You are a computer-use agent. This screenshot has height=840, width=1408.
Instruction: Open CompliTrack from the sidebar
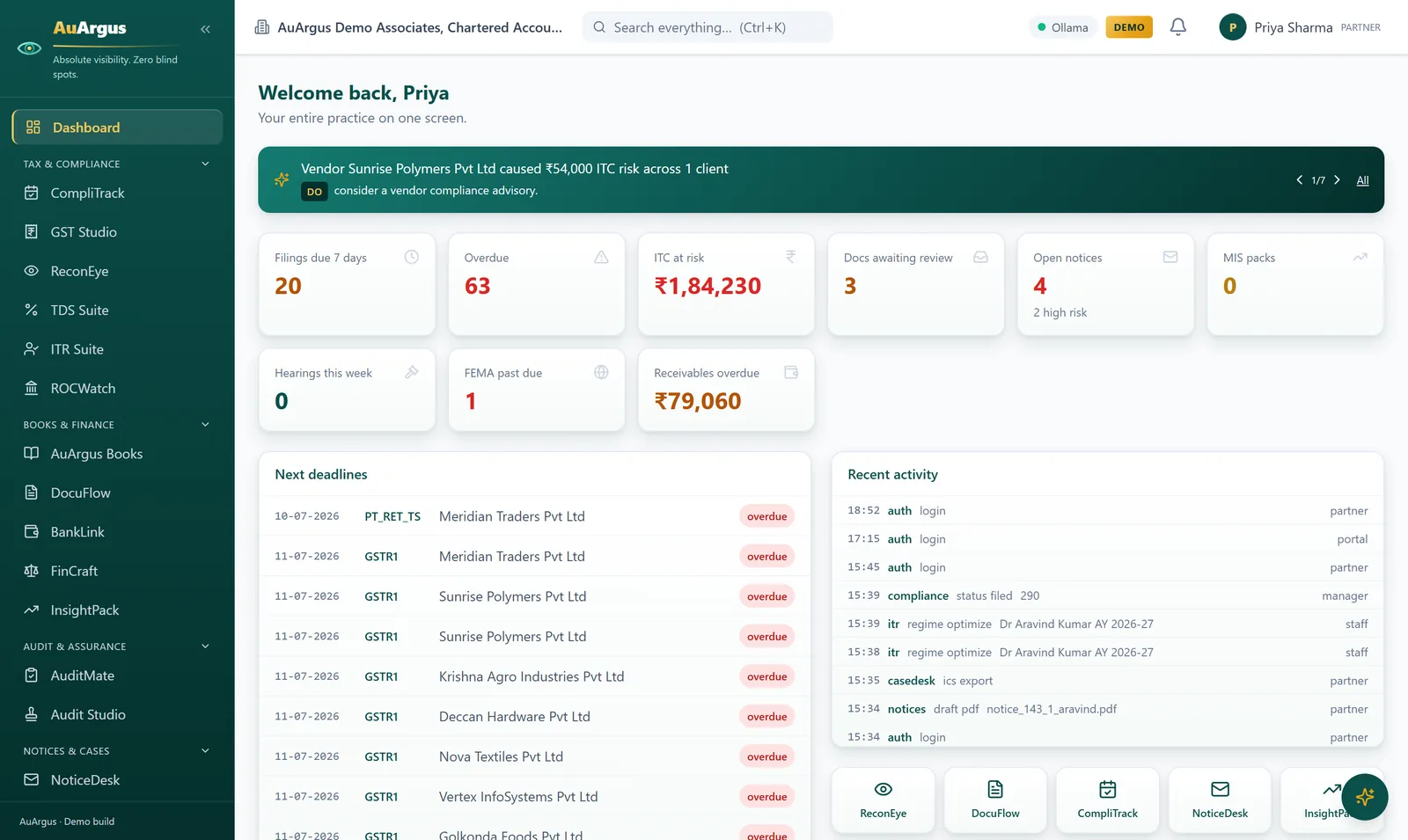tap(117, 194)
